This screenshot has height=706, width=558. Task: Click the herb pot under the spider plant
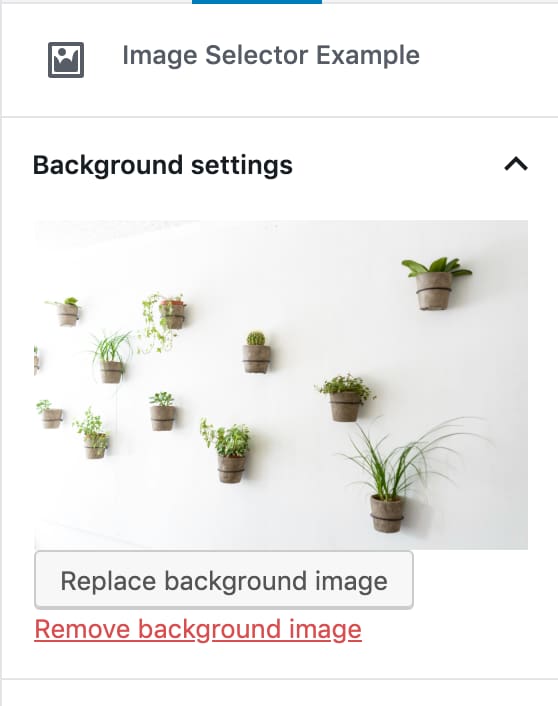(94, 436)
